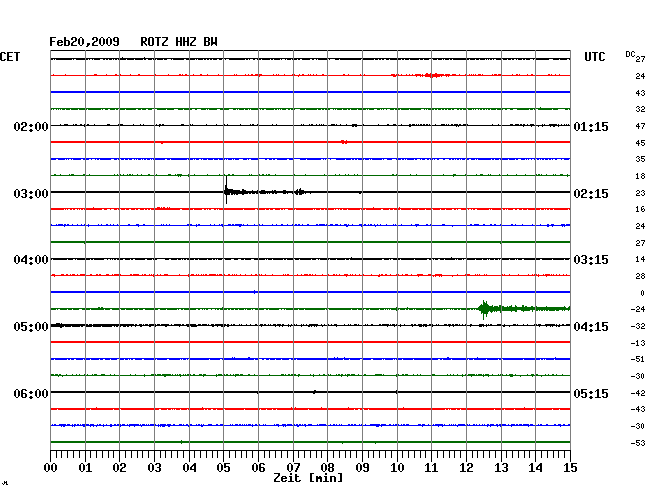Image resolution: width=650 pixels, height=494 pixels.
Task: Click the small red event near minute 11
Action: click(432, 75)
